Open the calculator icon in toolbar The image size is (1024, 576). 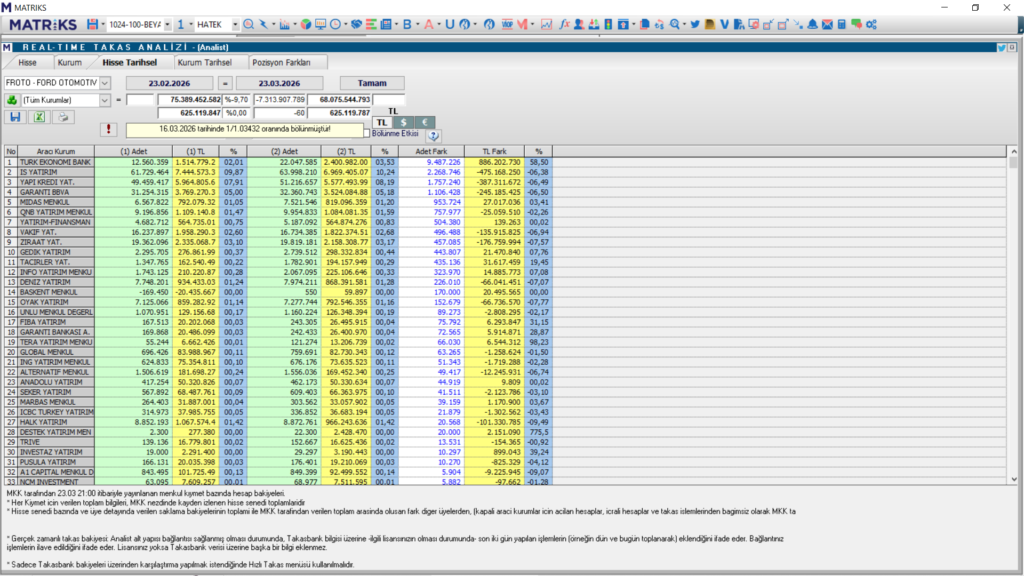tap(842, 24)
